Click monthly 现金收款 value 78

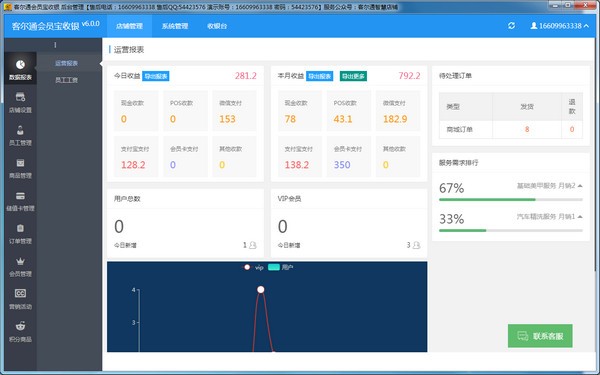(290, 119)
